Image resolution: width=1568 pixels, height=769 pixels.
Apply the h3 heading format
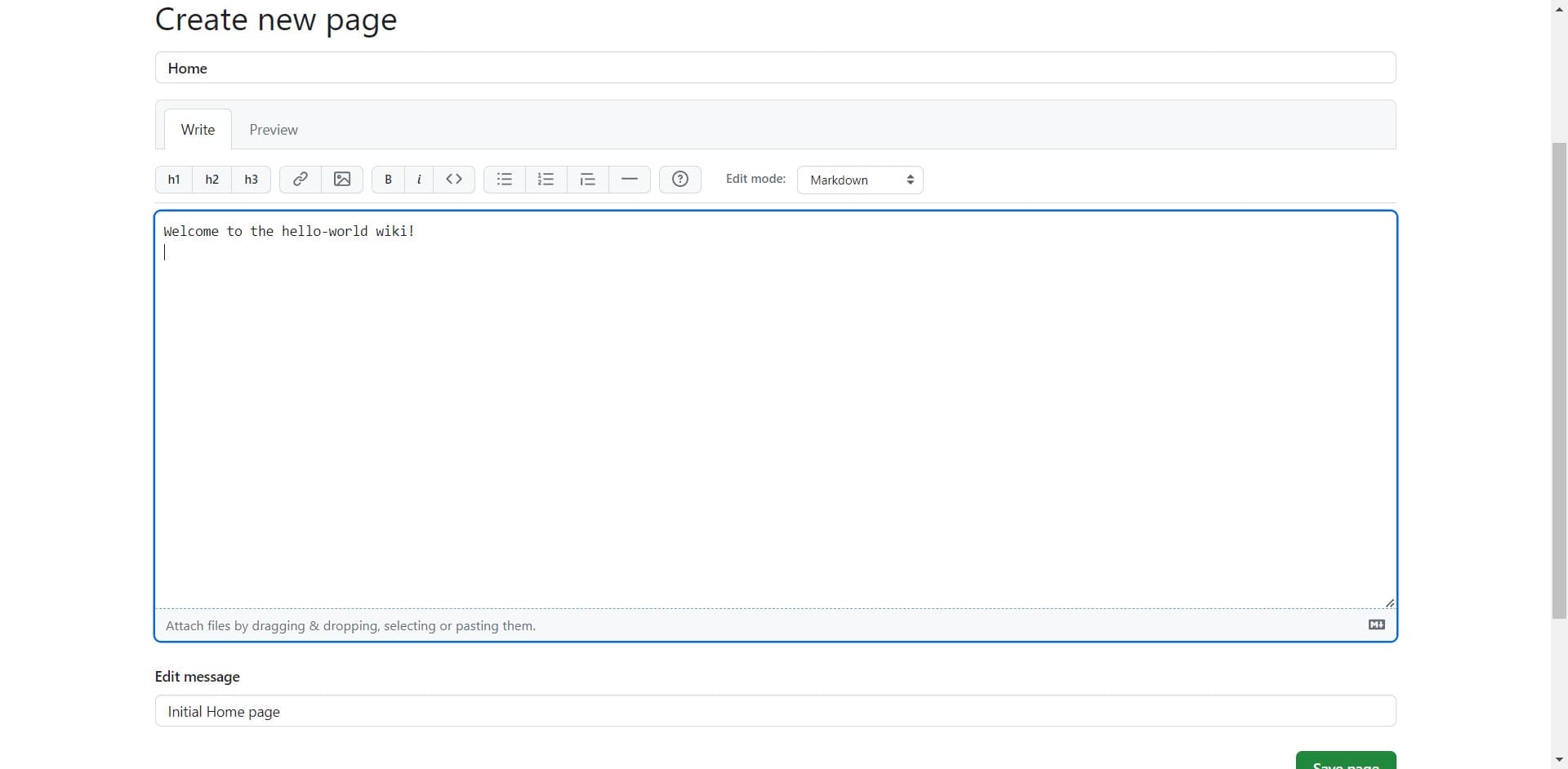coord(250,180)
